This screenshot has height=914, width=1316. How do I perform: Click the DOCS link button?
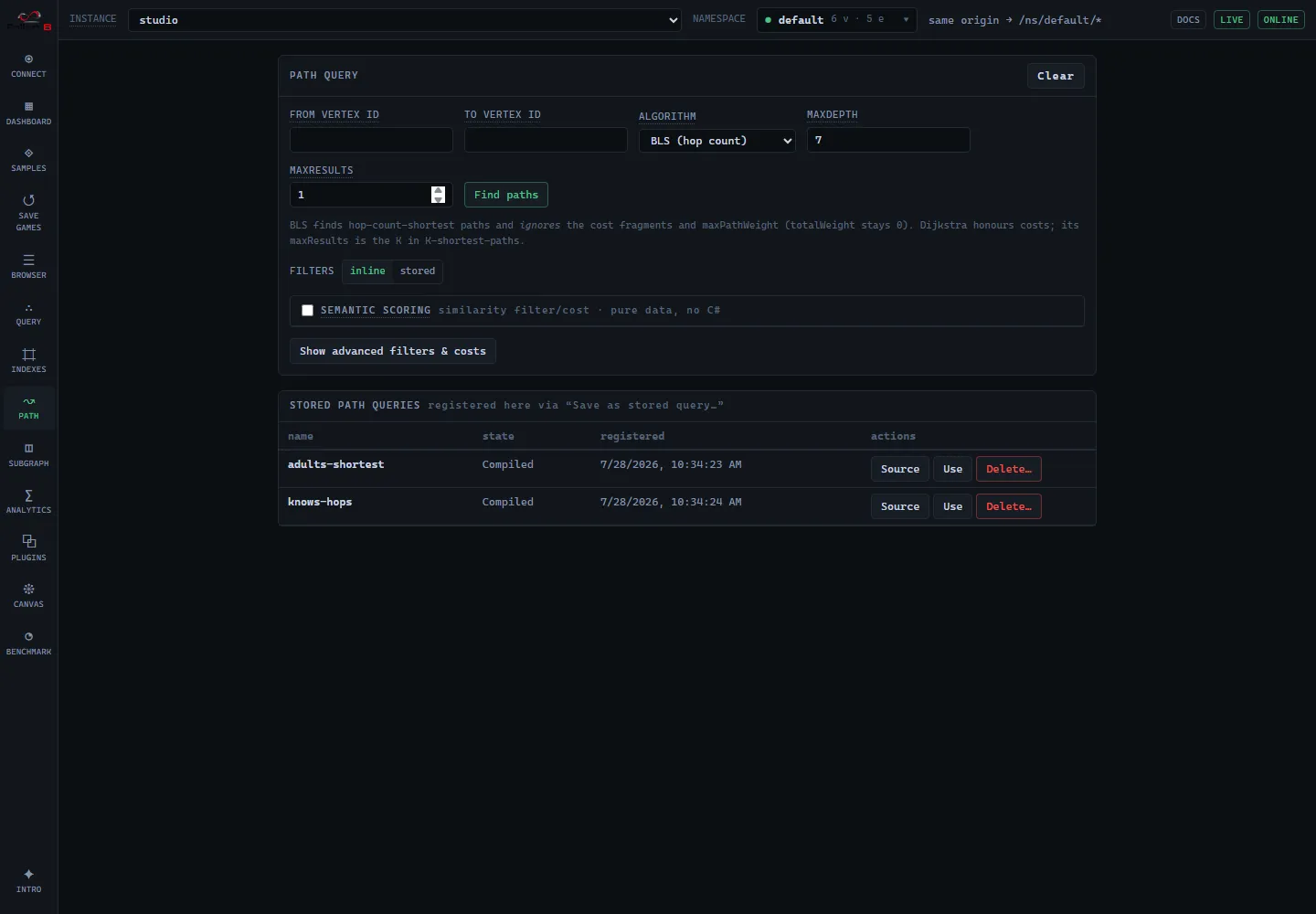(1188, 20)
